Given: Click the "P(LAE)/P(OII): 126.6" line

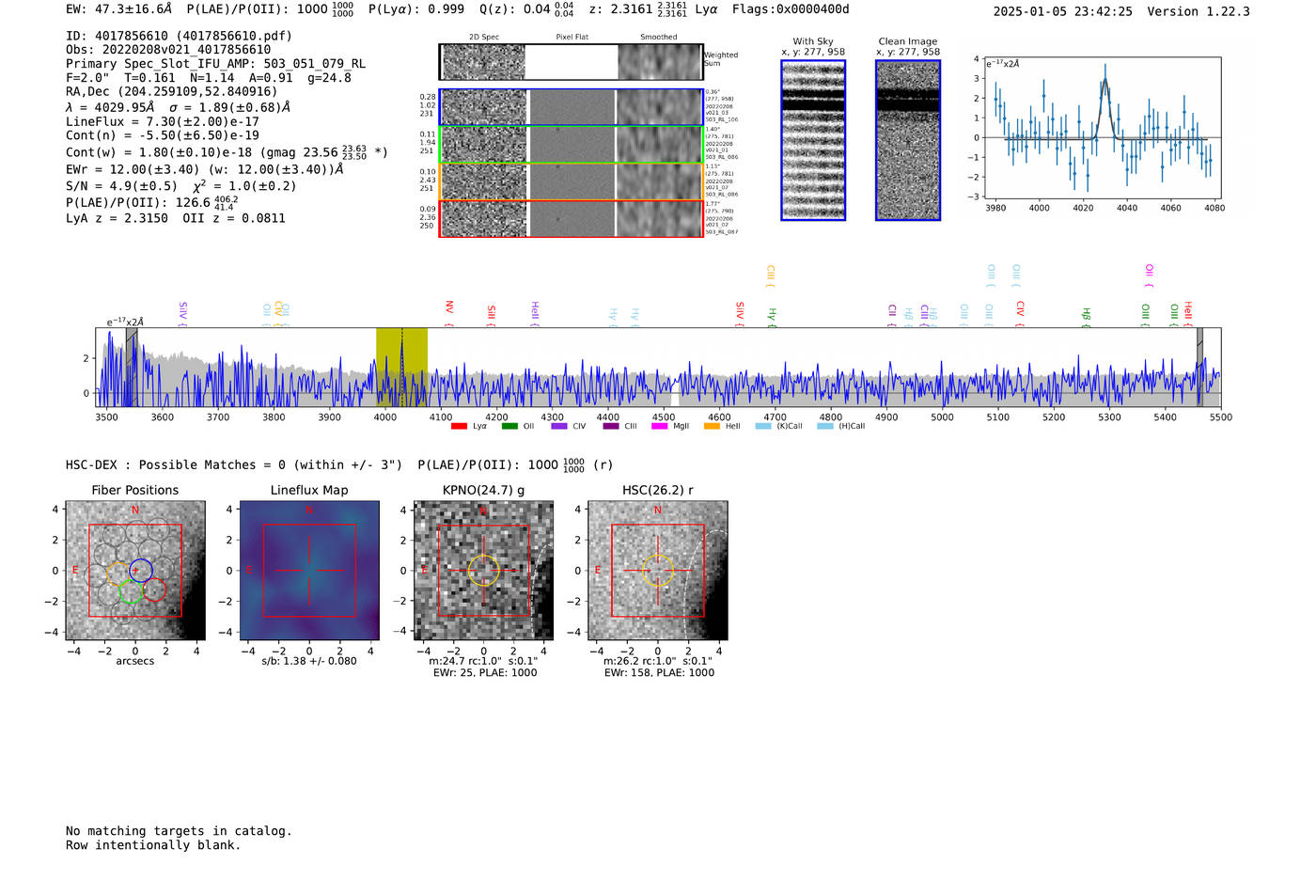Looking at the screenshot, I should coord(152,202).
